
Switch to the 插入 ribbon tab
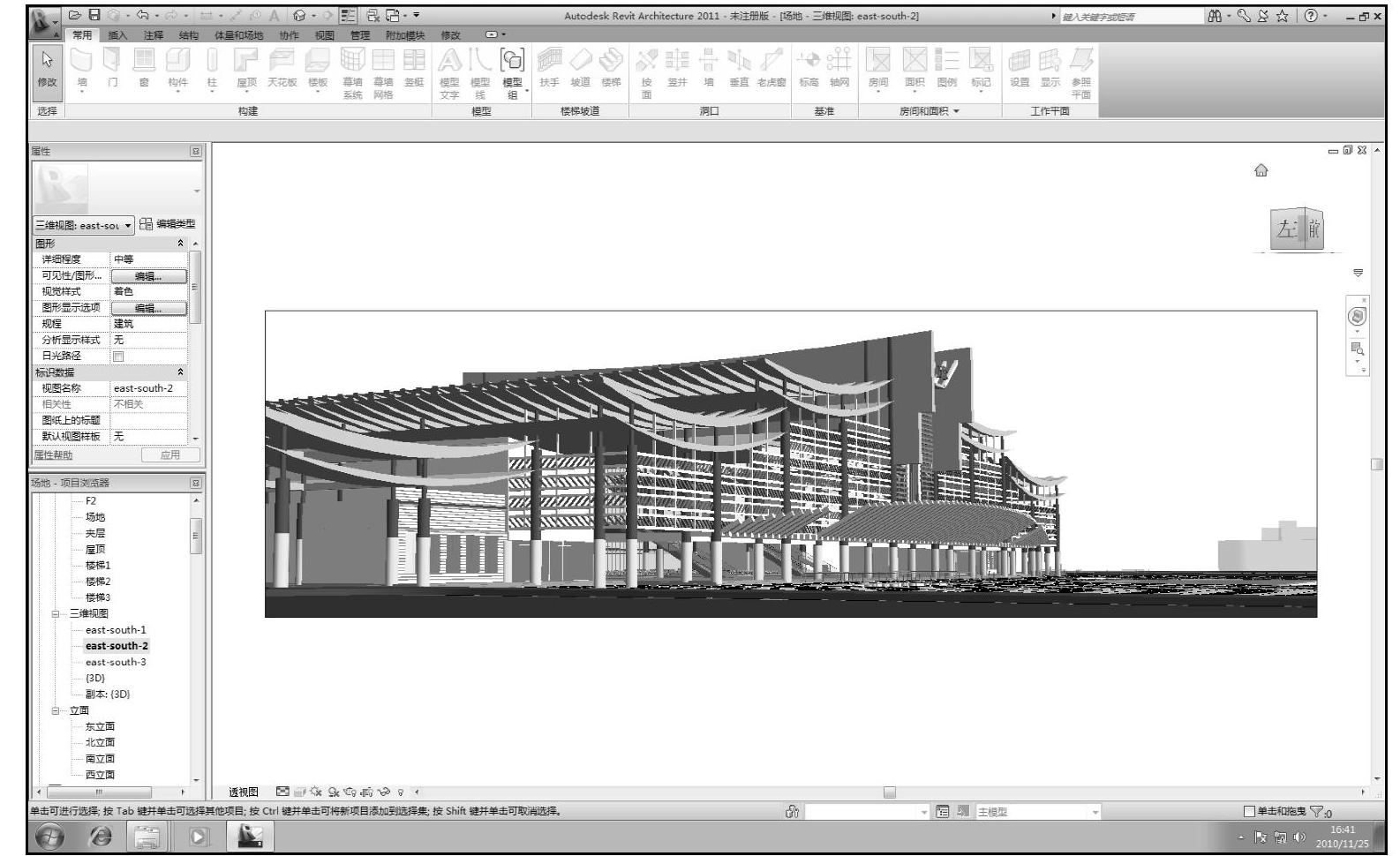117,36
